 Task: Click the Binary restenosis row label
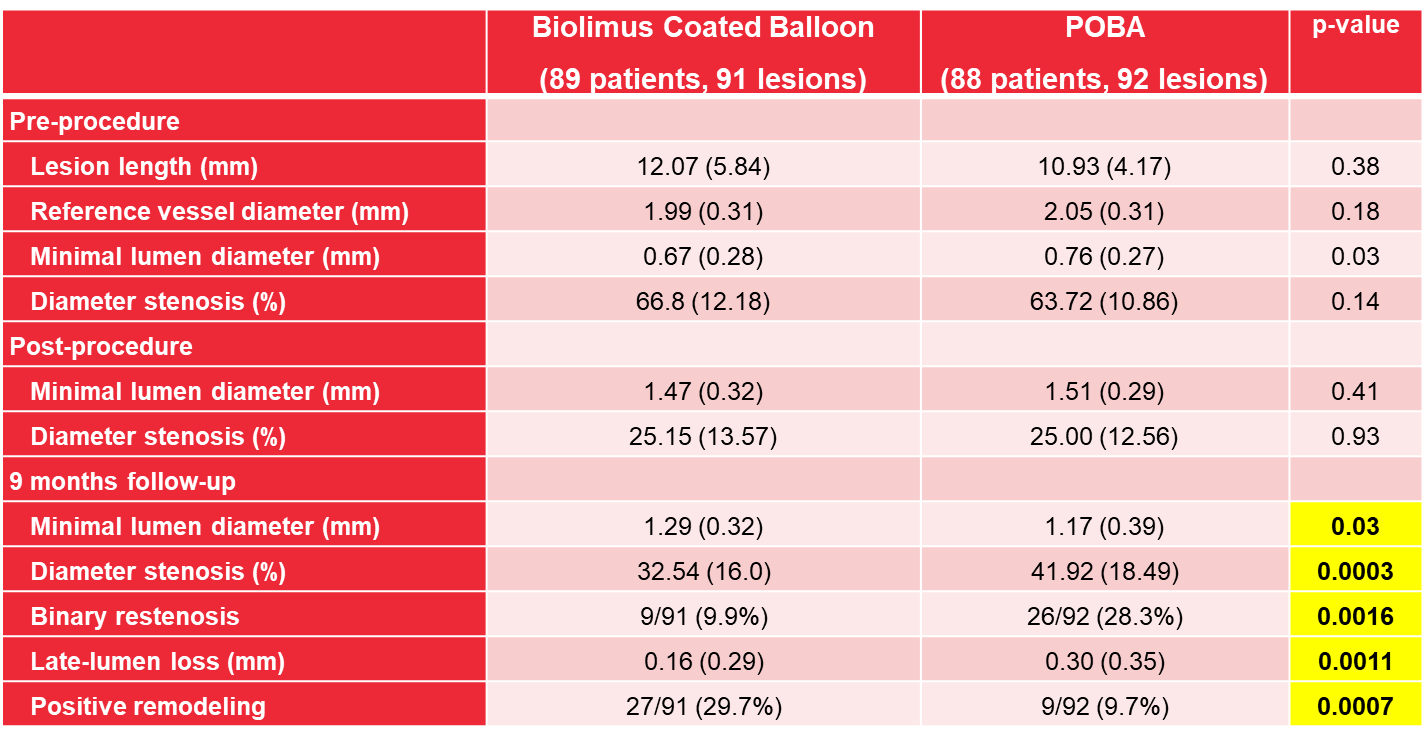point(135,616)
